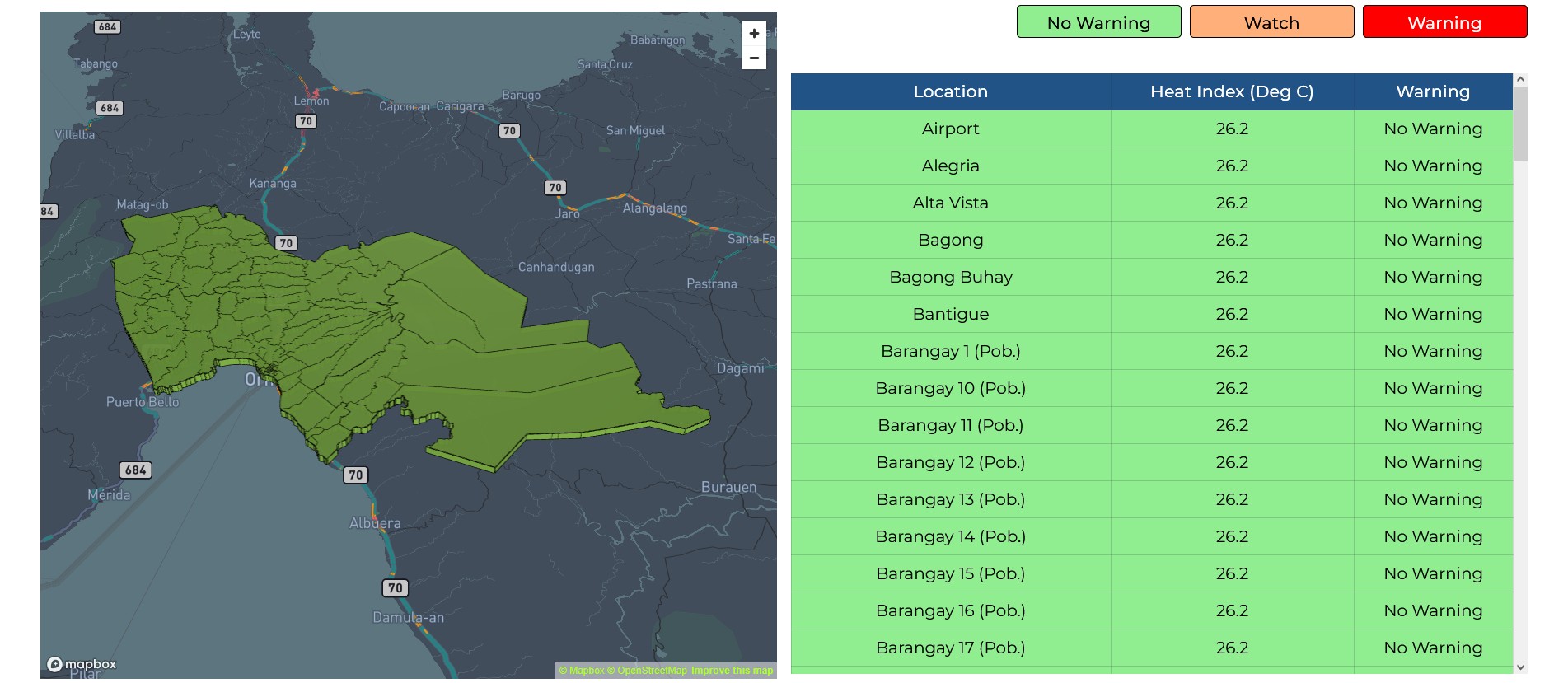Click the table scrollbar down arrow
The height and width of the screenshot is (683, 1568).
coord(1521,667)
